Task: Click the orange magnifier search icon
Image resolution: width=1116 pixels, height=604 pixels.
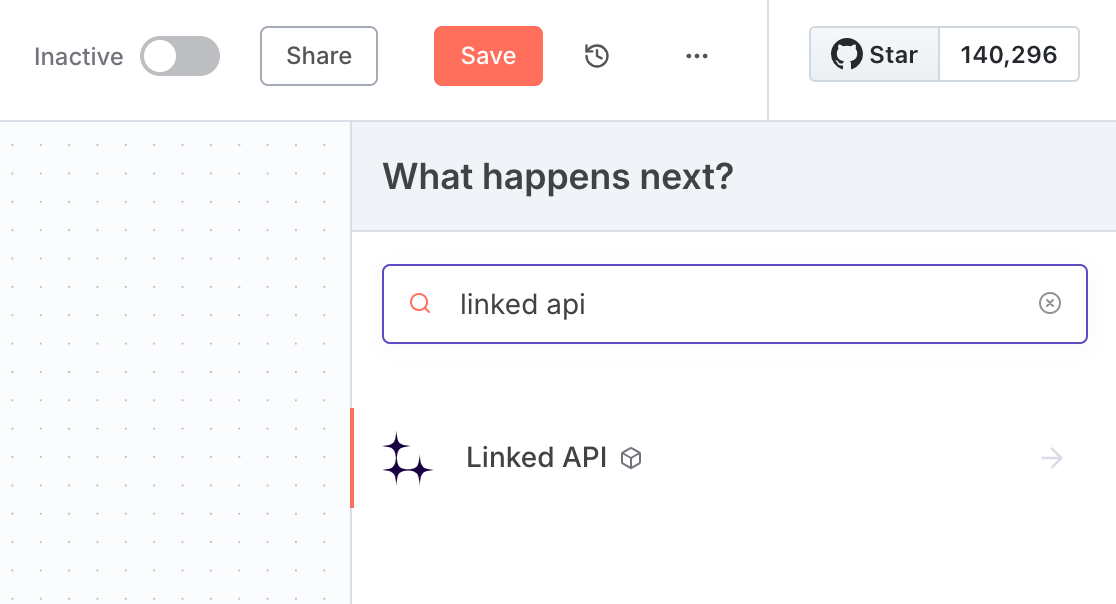Action: [x=420, y=303]
